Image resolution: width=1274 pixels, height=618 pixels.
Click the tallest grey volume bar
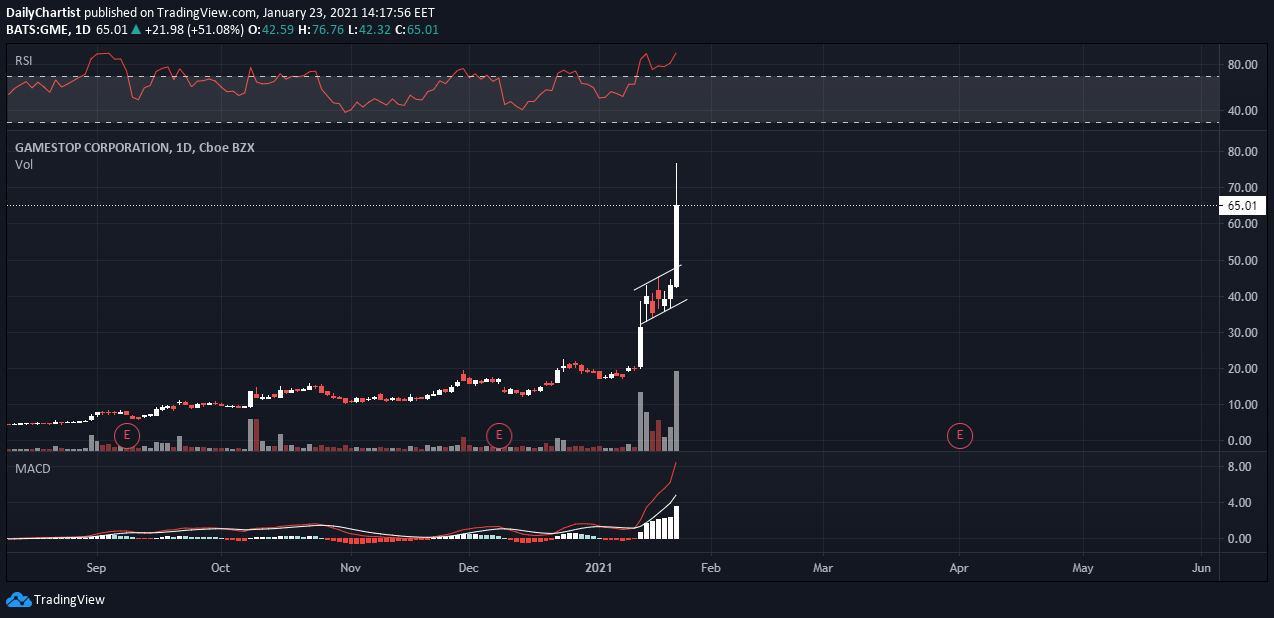click(677, 412)
